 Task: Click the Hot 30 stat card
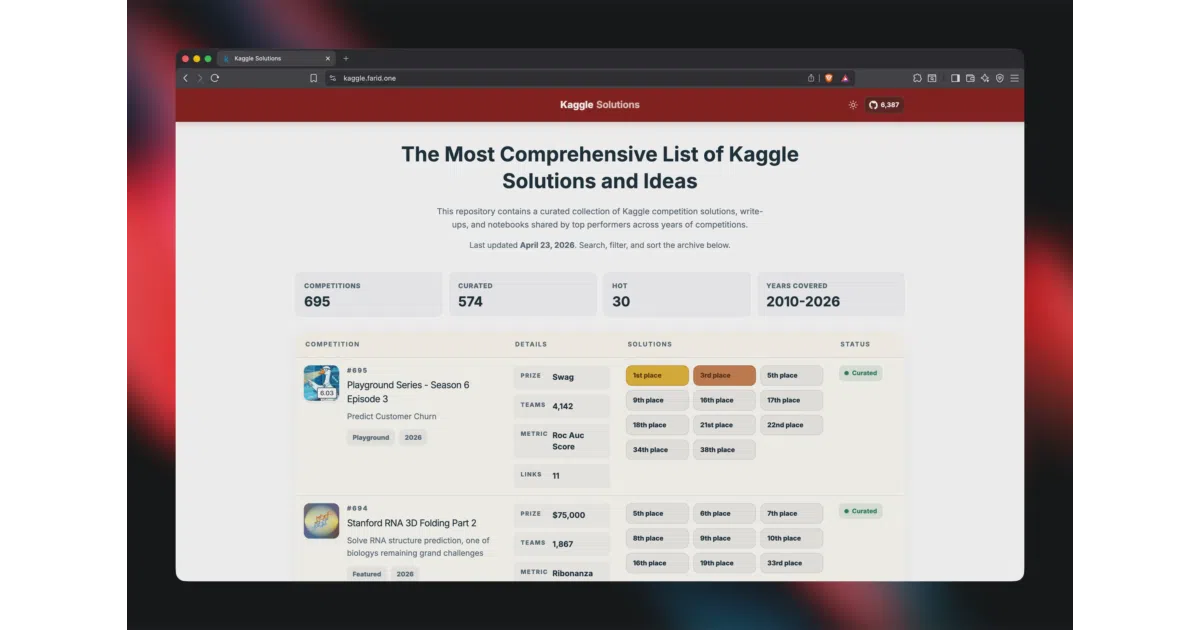coord(677,295)
